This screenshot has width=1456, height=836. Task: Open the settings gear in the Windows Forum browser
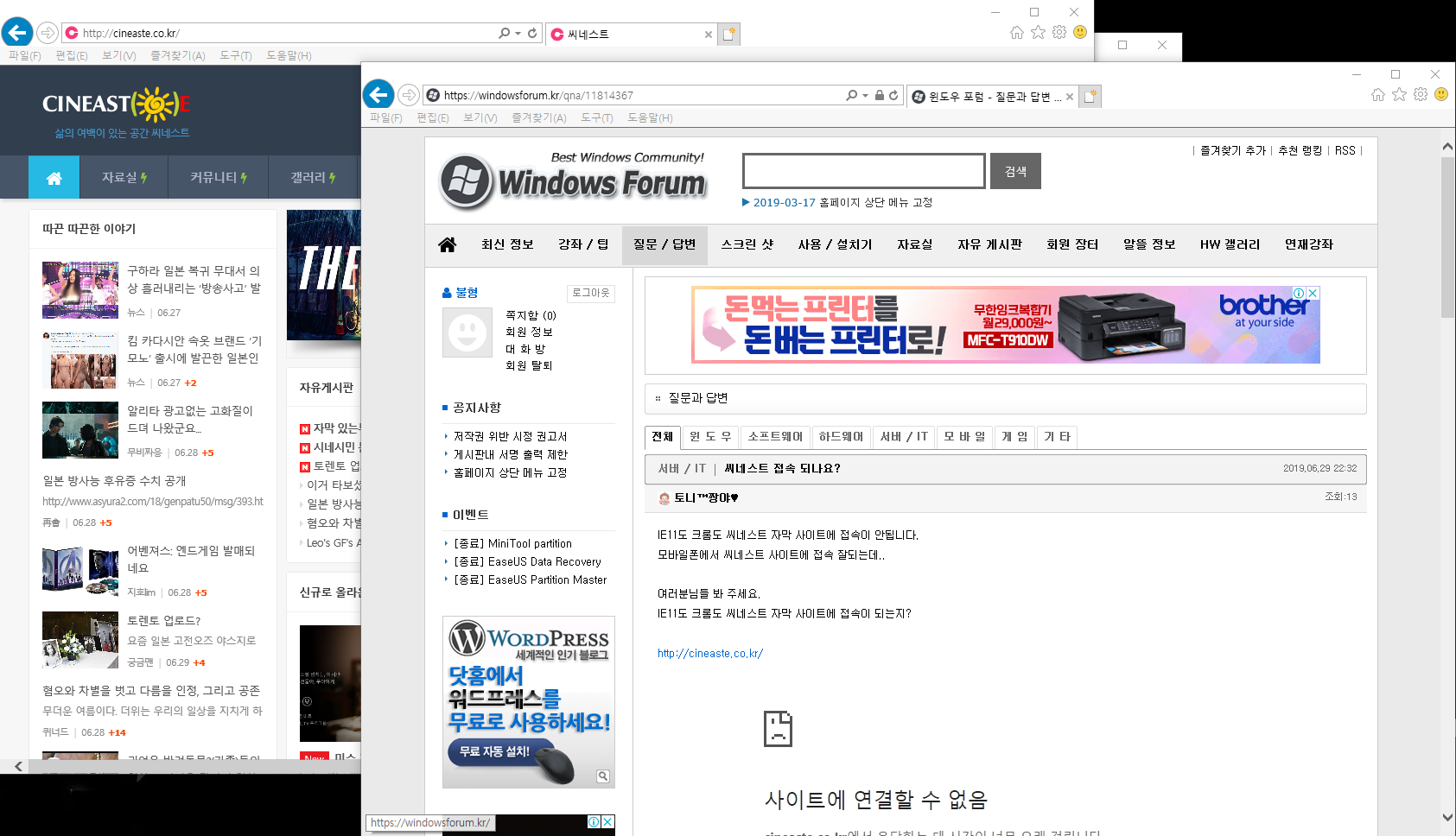(x=1421, y=94)
